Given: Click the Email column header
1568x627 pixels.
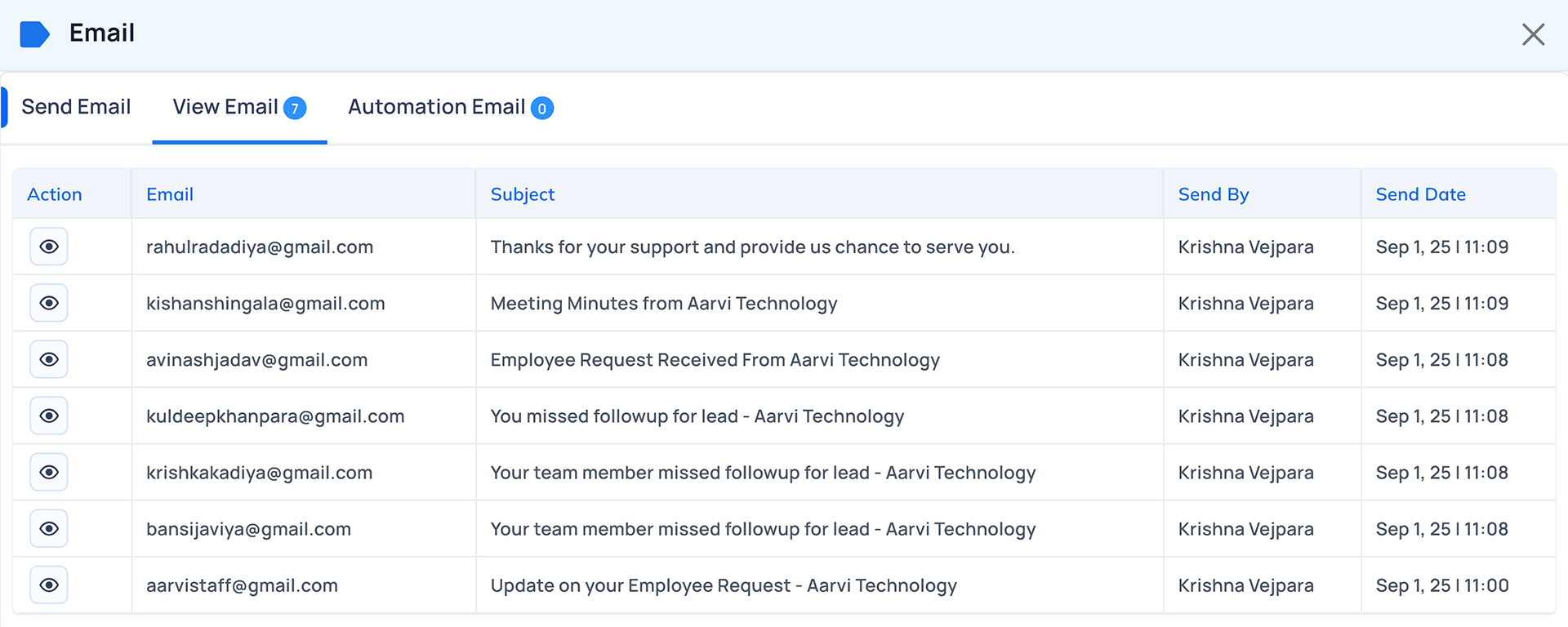Looking at the screenshot, I should (x=170, y=194).
